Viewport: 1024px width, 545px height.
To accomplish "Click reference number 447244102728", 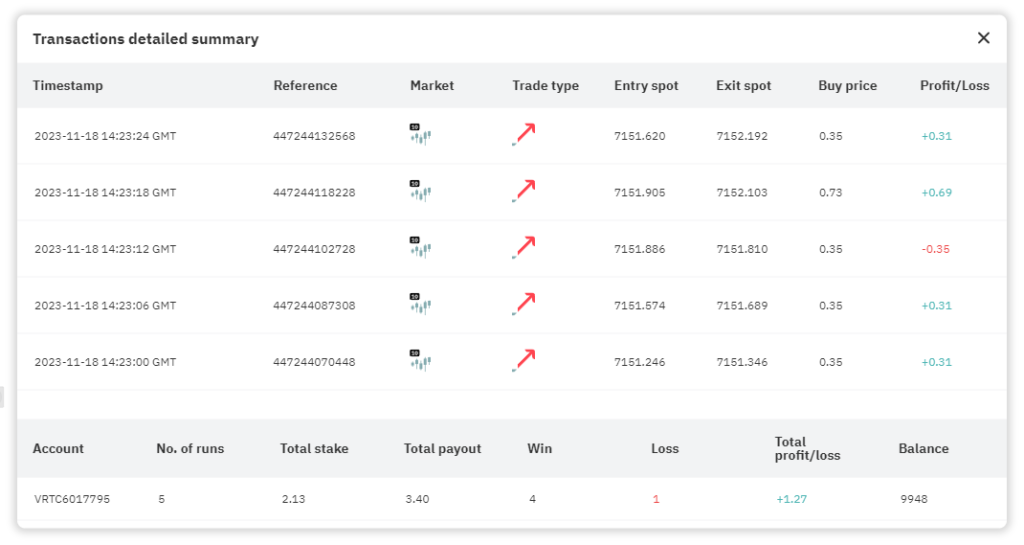I will [314, 249].
